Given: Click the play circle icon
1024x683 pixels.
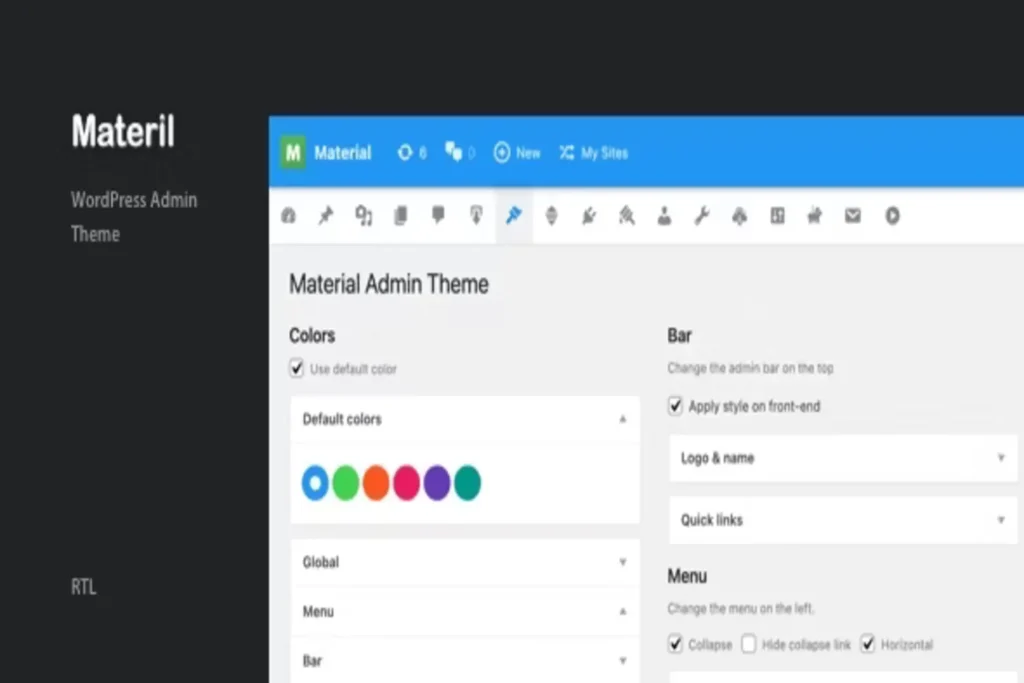Looking at the screenshot, I should pos(891,215).
